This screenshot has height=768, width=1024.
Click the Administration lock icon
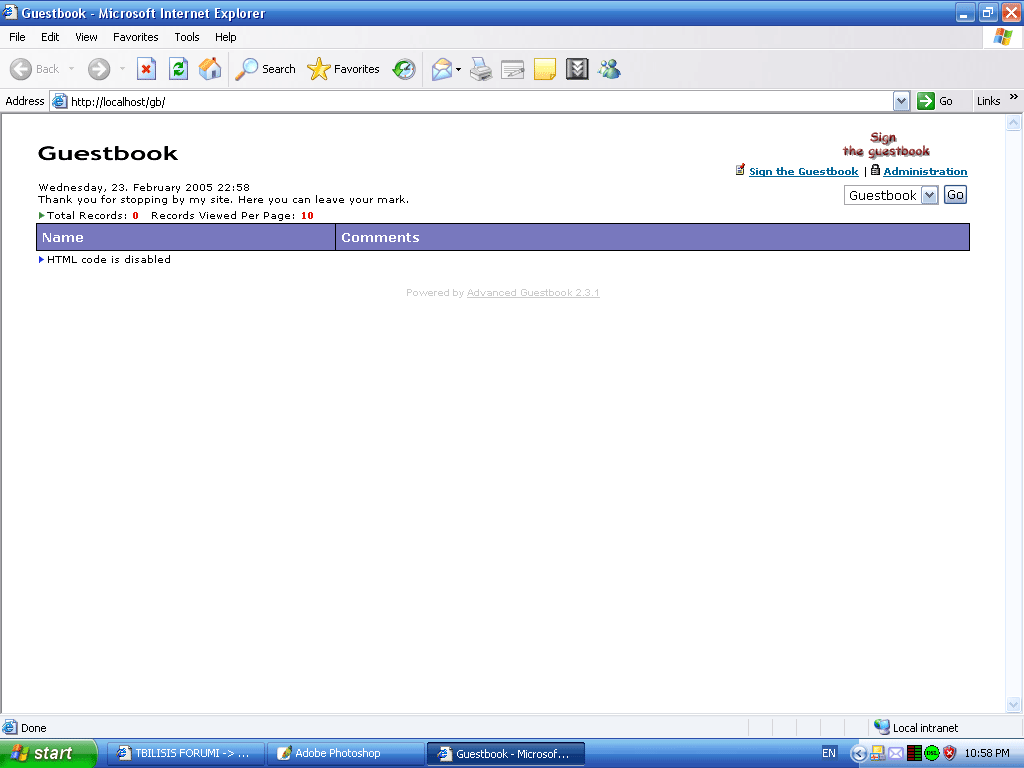click(x=875, y=170)
